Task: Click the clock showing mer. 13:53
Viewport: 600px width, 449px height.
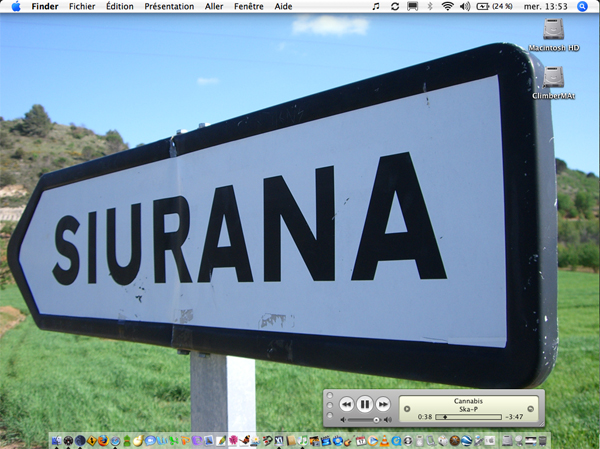Action: click(548, 6)
